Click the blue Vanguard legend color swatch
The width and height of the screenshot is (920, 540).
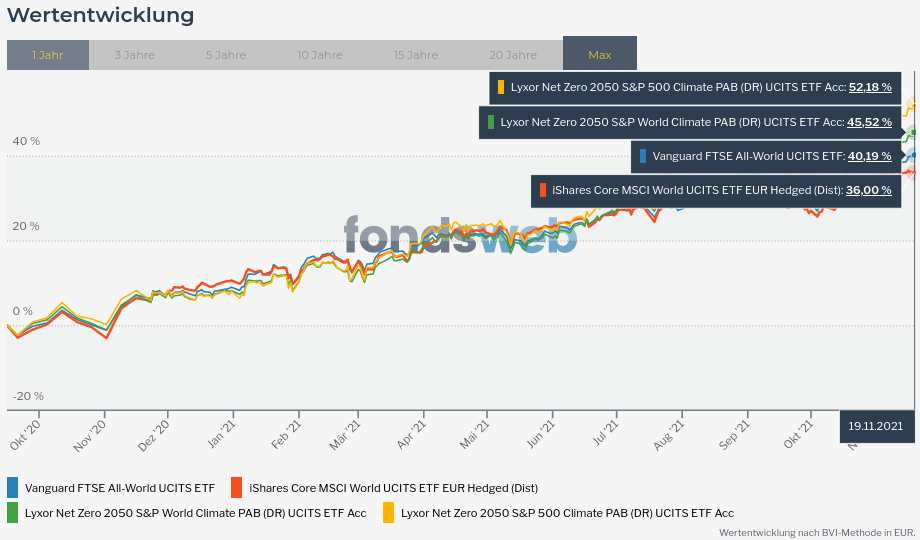[12, 487]
